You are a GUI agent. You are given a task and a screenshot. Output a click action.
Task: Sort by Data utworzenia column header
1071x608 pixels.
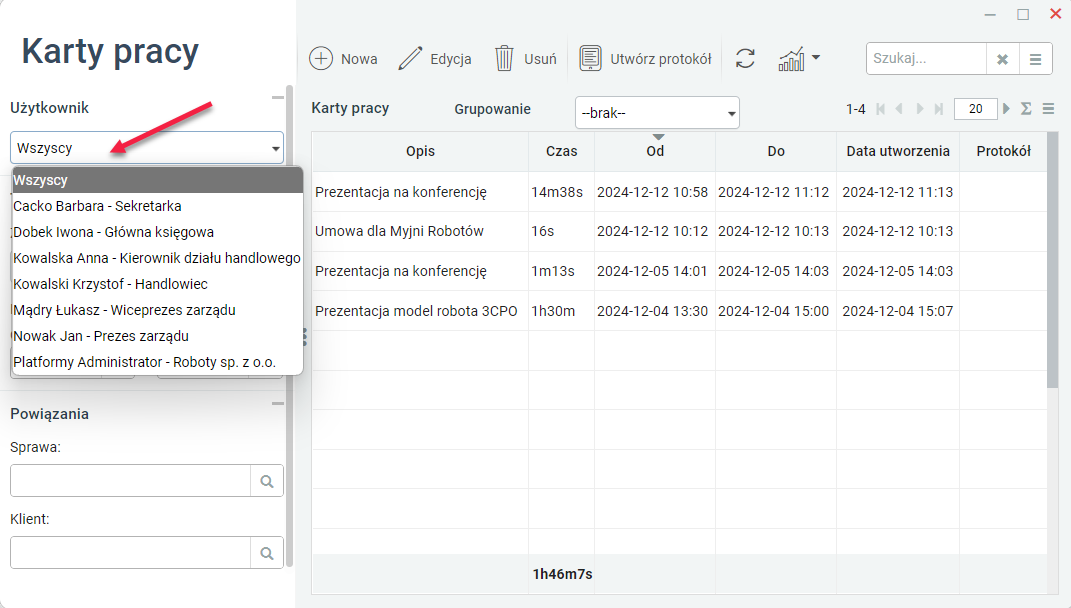[x=898, y=152]
